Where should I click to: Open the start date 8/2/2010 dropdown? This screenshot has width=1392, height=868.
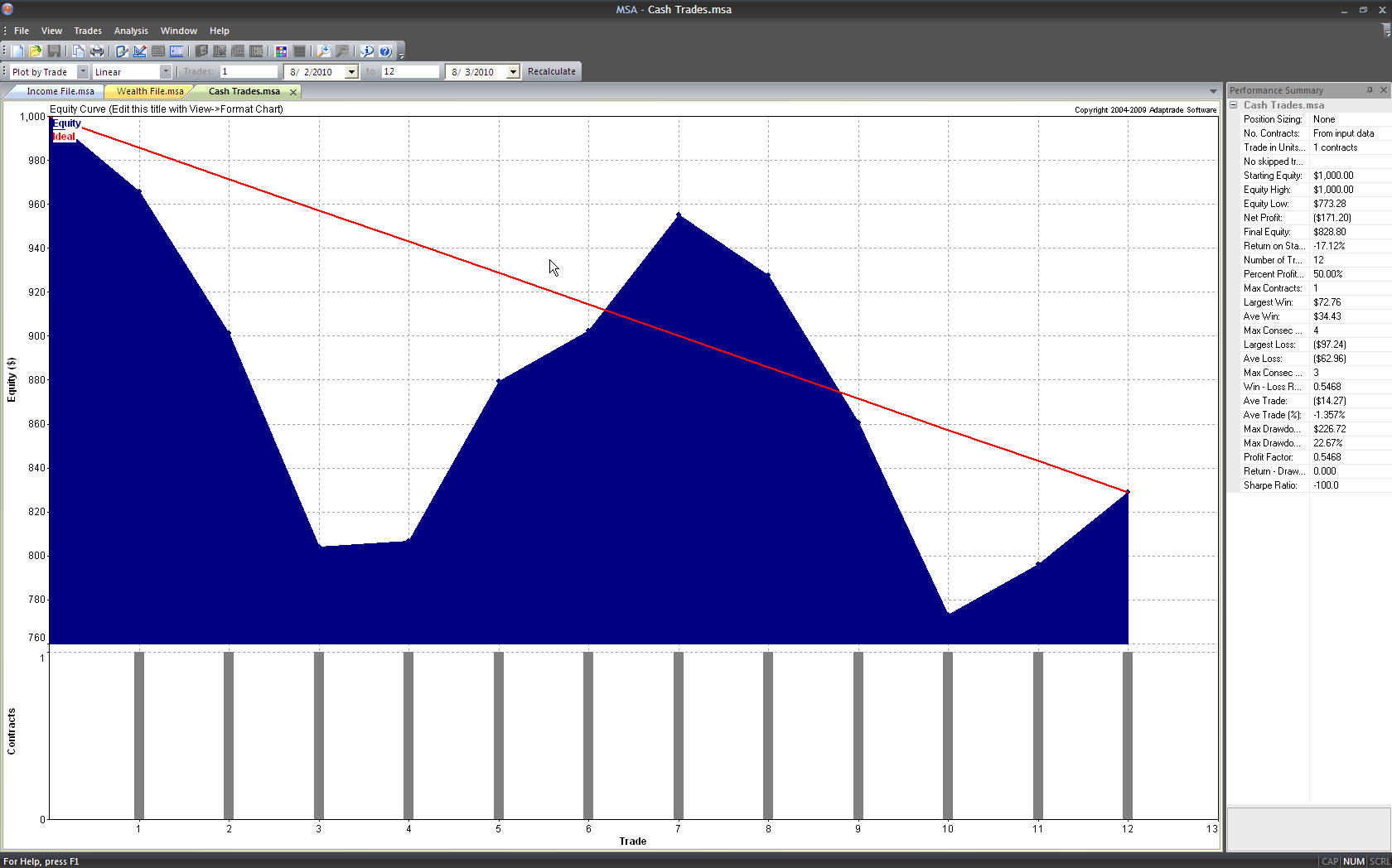click(351, 72)
